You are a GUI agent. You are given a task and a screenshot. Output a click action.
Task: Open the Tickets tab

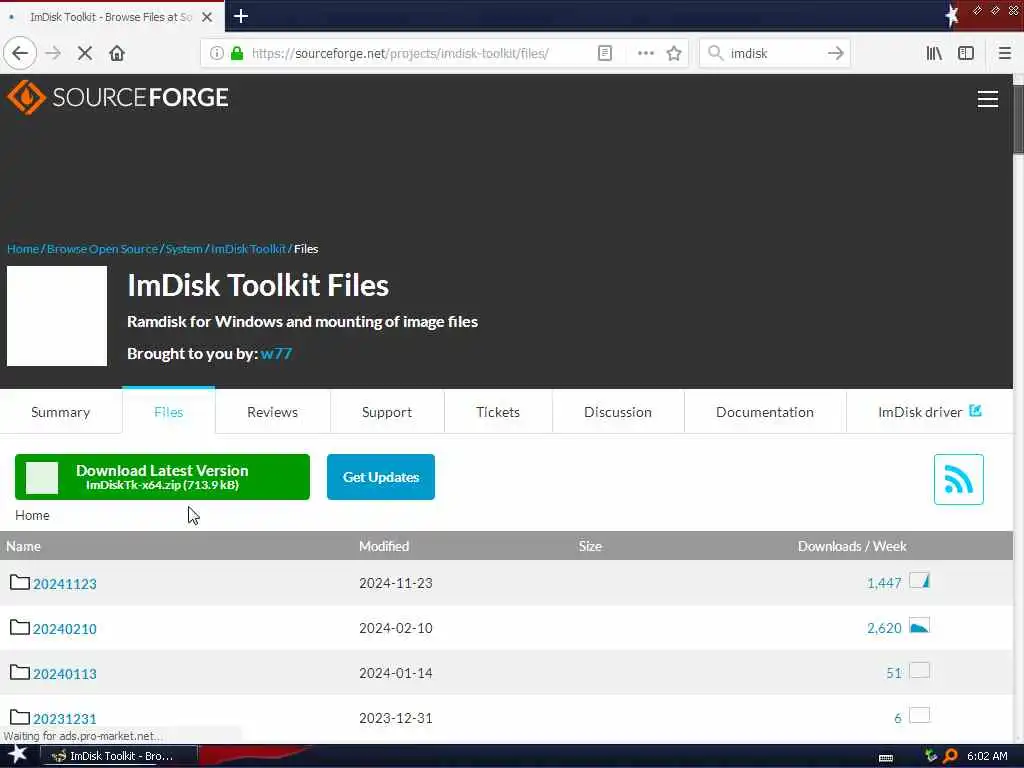(498, 412)
